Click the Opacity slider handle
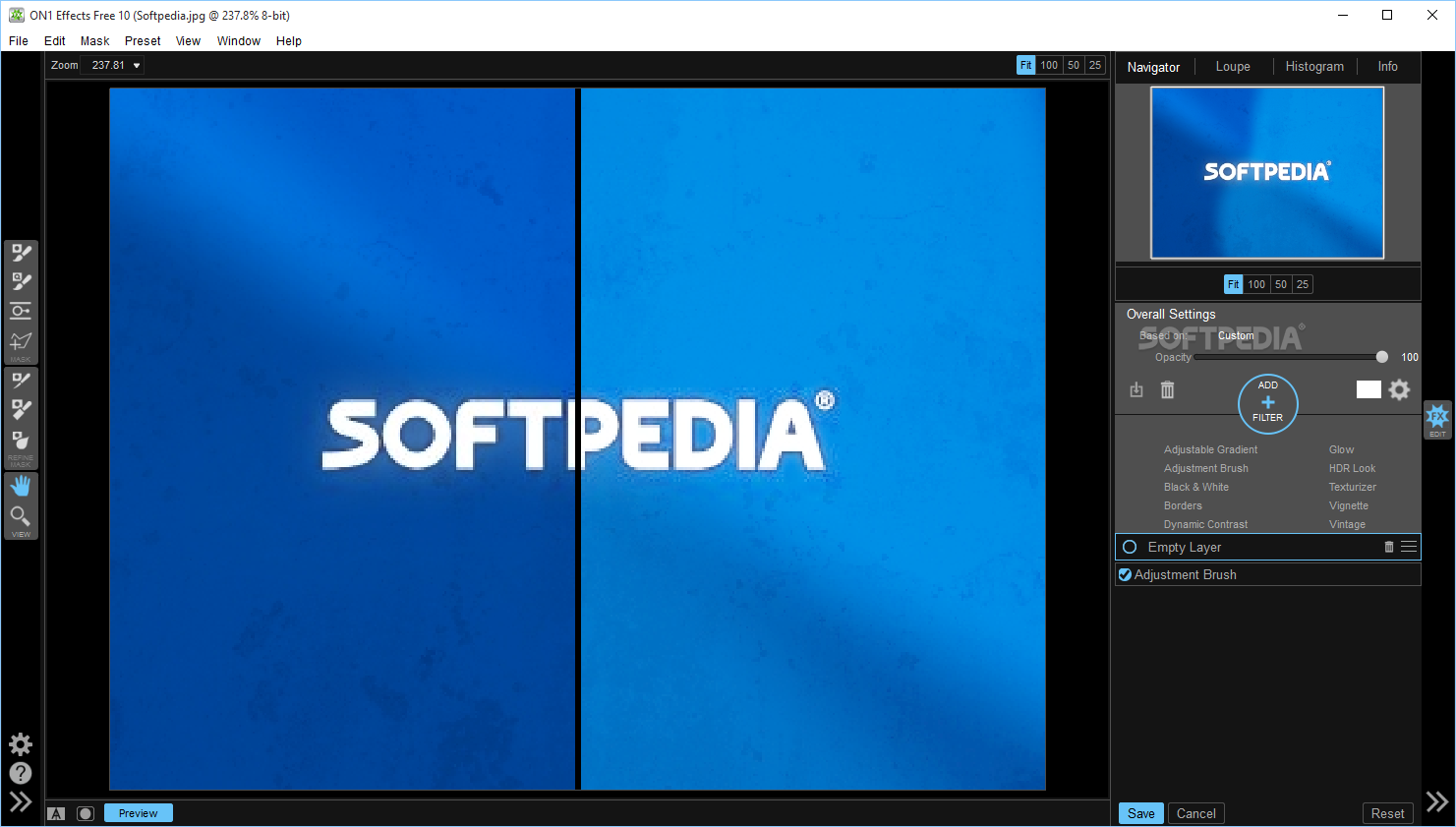The width and height of the screenshot is (1456, 827). (1382, 357)
